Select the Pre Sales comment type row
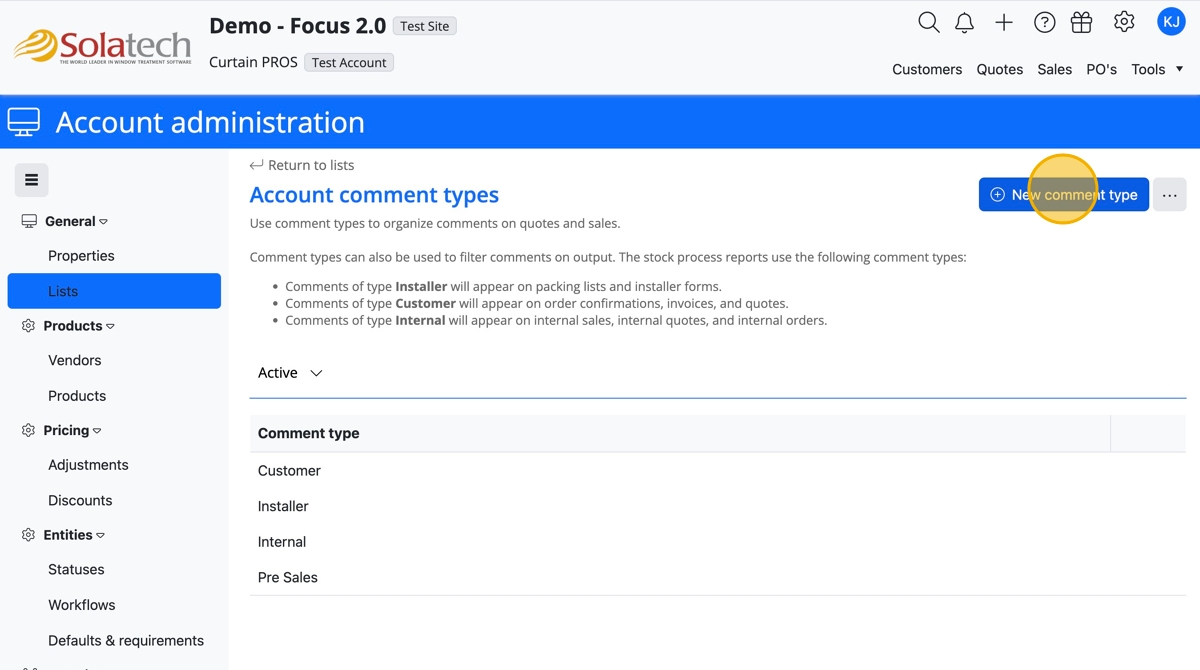This screenshot has height=670, width=1200. pyautogui.click(x=288, y=577)
